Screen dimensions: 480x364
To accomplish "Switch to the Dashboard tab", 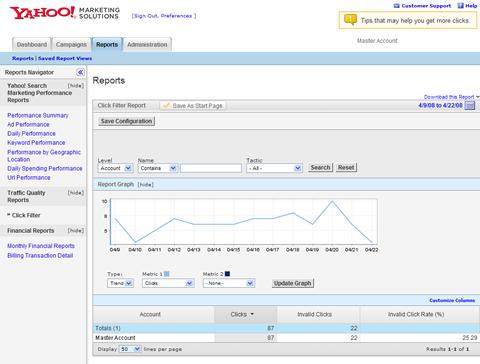I will [x=32, y=44].
